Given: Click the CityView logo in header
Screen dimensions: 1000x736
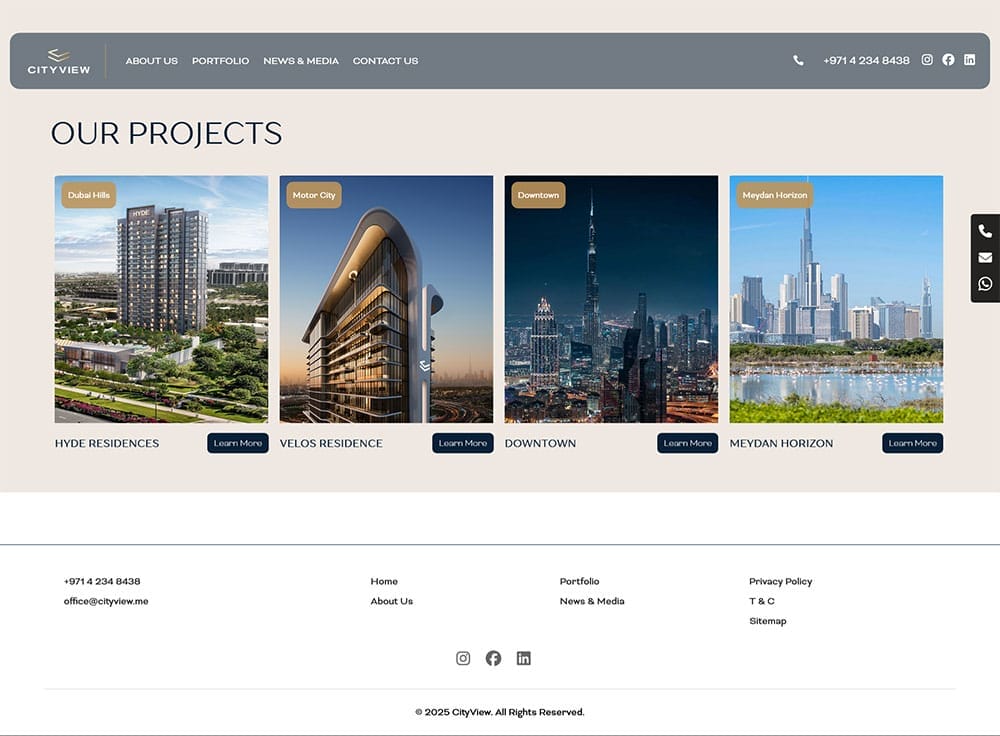Looking at the screenshot, I should click(59, 61).
